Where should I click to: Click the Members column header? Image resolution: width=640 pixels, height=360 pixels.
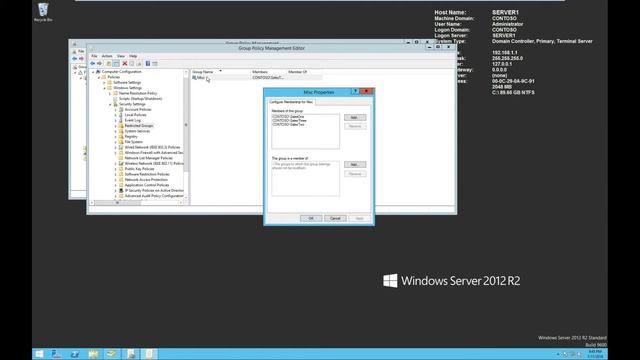point(269,72)
